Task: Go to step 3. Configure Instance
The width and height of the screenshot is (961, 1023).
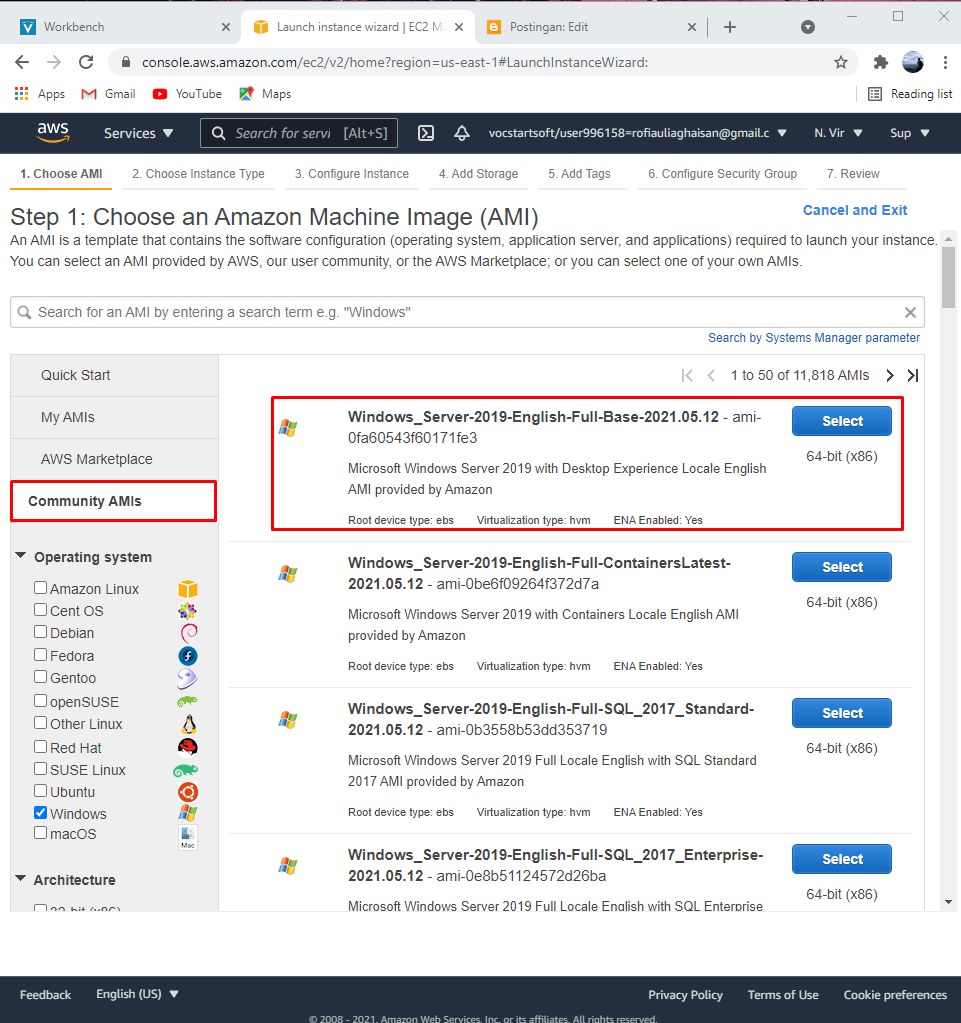Action: (352, 174)
